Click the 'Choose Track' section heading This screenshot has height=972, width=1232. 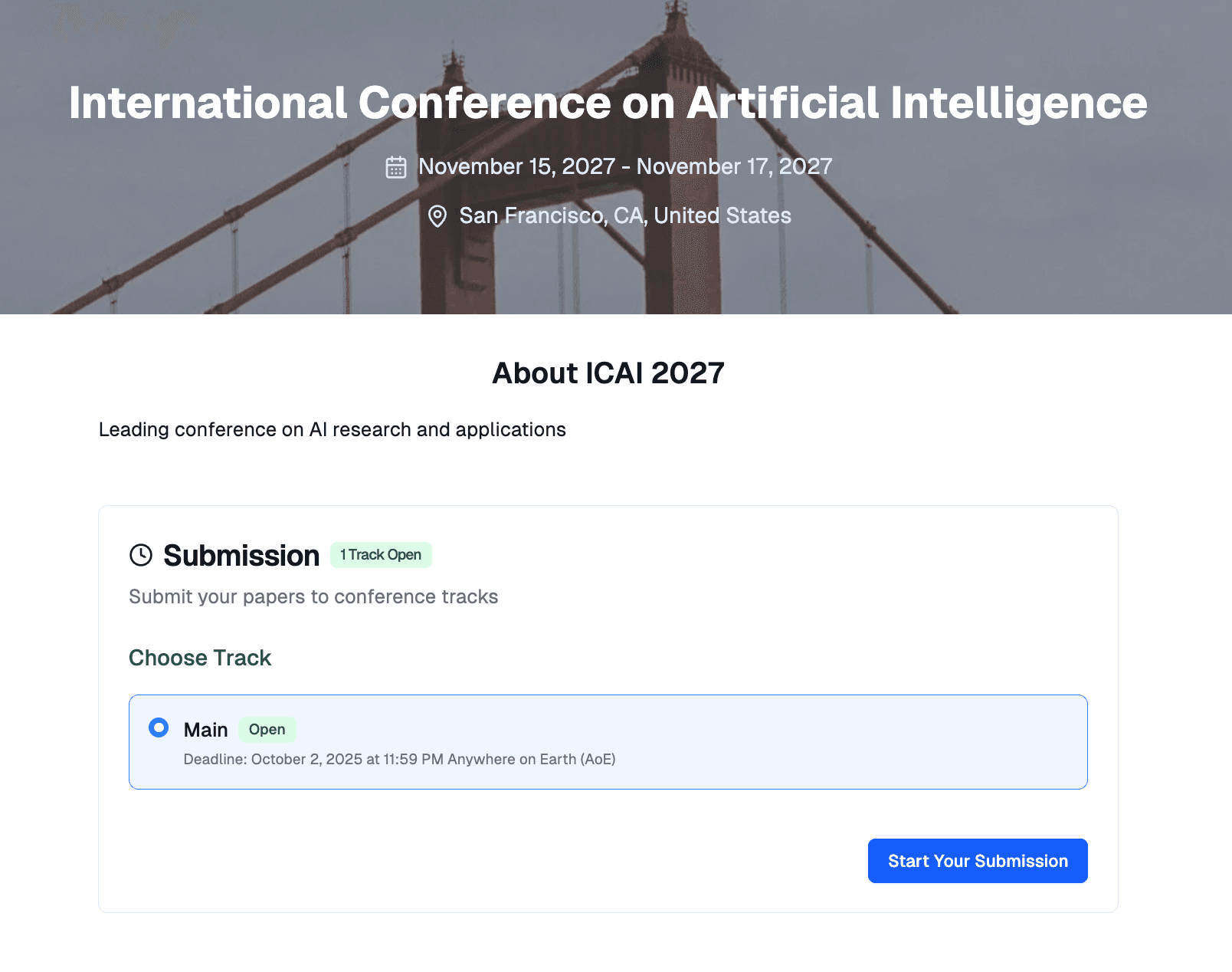(x=199, y=658)
